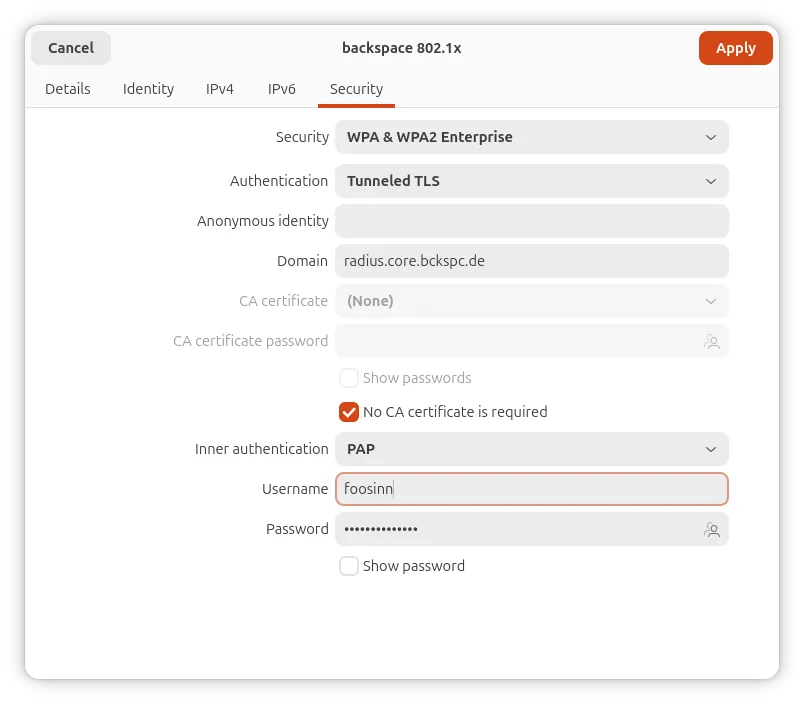Uncheck No CA certificate is required
Viewport: 804px width, 704px height.
pos(349,412)
